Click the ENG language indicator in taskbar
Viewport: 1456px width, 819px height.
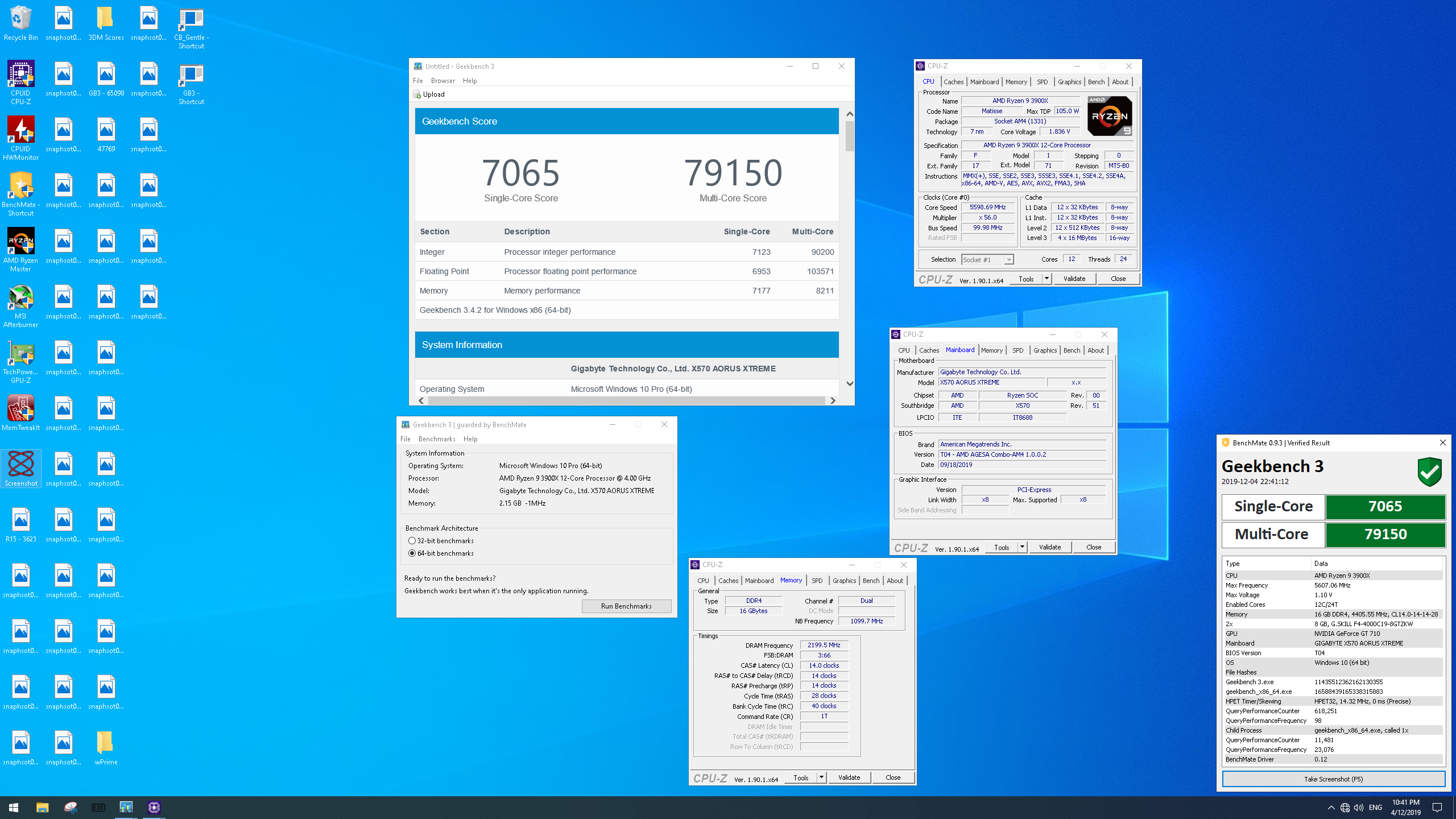(1375, 808)
